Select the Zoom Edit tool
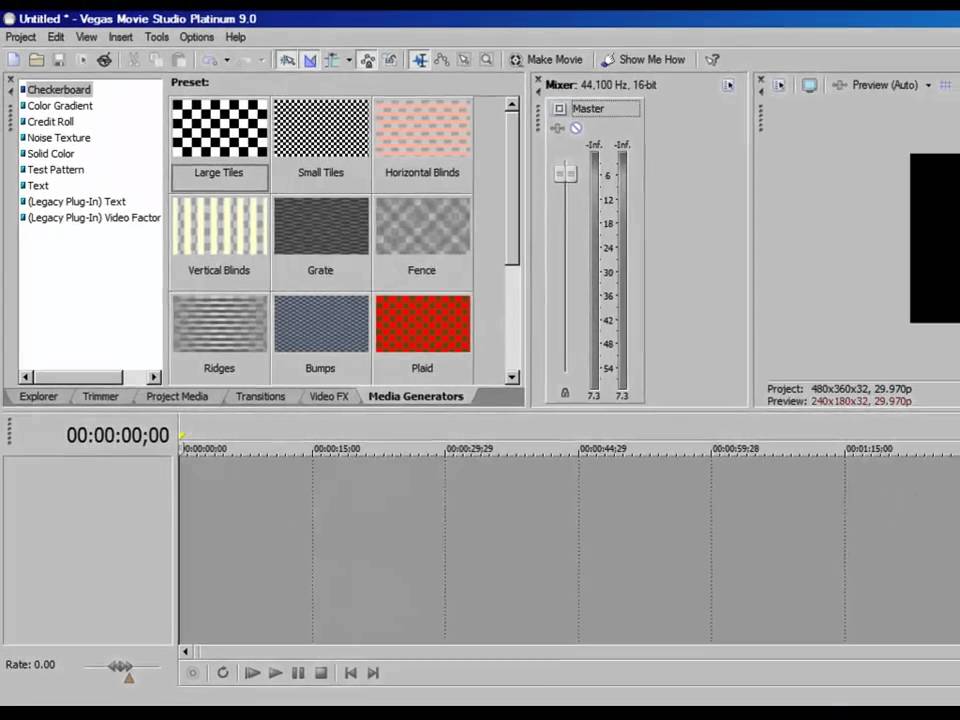Viewport: 960px width, 720px height. click(x=486, y=60)
